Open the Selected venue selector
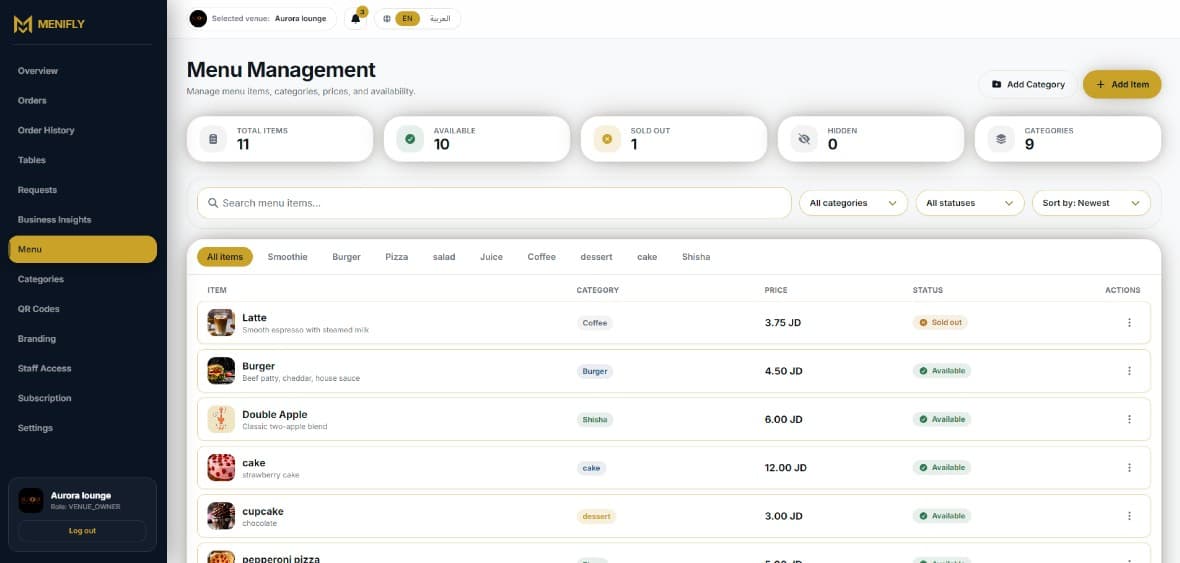The image size is (1180, 563). (x=262, y=19)
